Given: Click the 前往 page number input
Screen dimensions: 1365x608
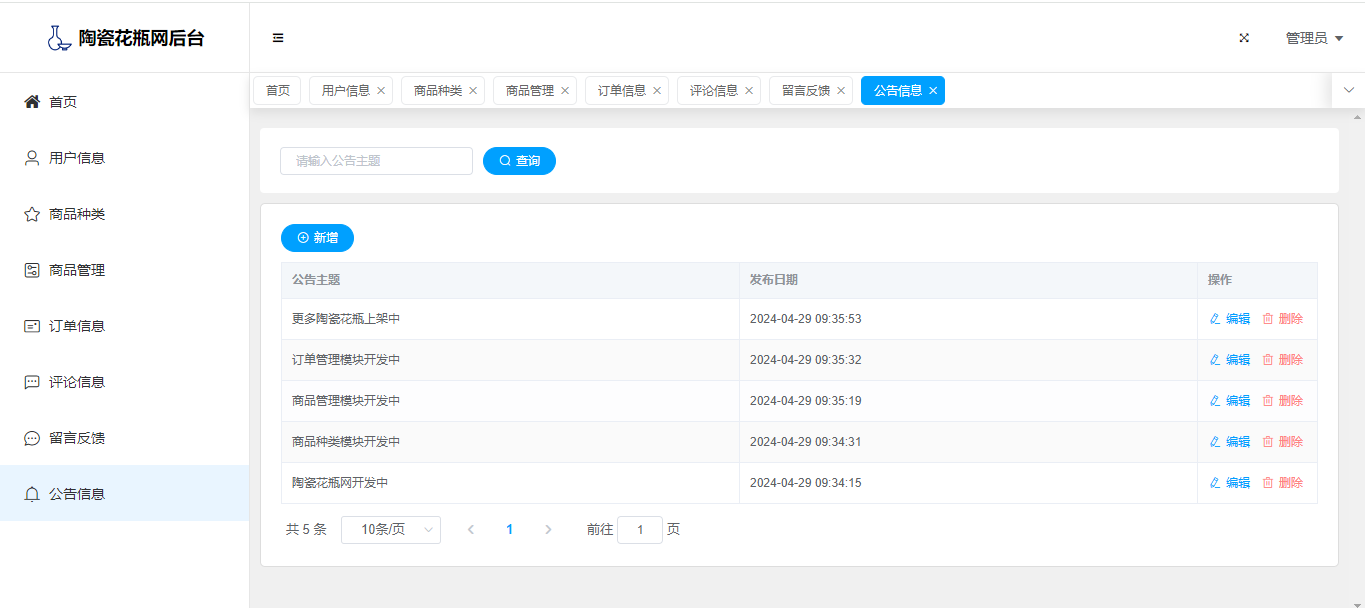Looking at the screenshot, I should pos(639,530).
